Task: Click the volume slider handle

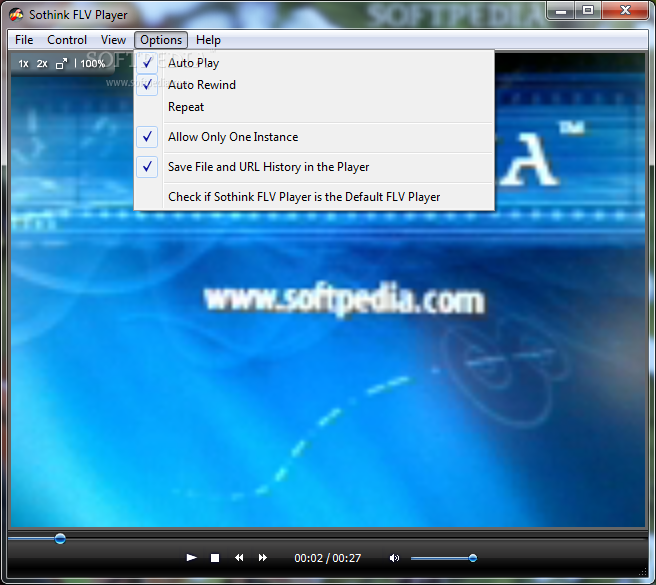Action: coord(473,558)
